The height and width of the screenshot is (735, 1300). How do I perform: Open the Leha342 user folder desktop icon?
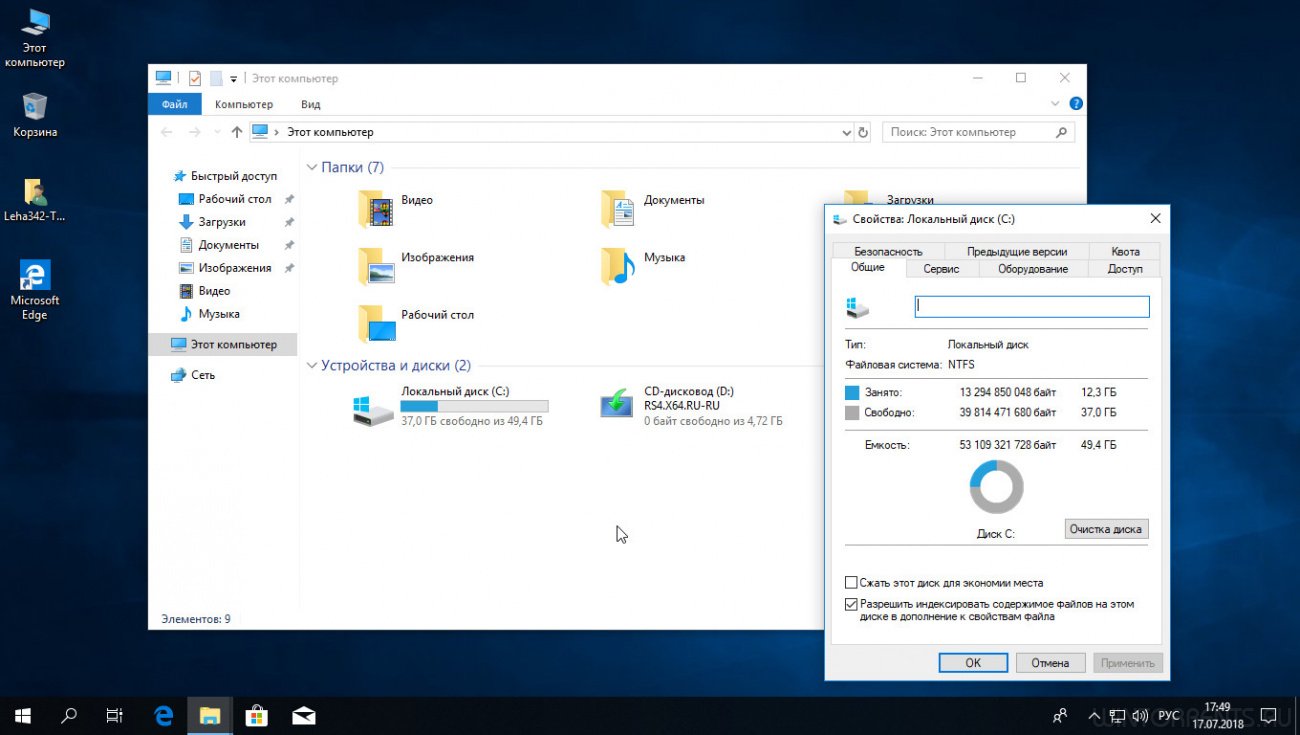35,199
